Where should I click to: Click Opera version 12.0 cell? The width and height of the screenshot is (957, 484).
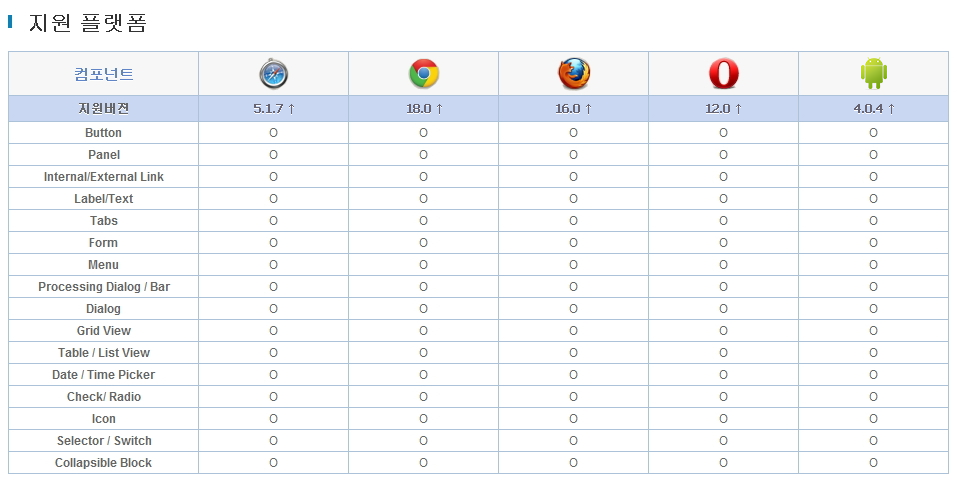[x=723, y=109]
